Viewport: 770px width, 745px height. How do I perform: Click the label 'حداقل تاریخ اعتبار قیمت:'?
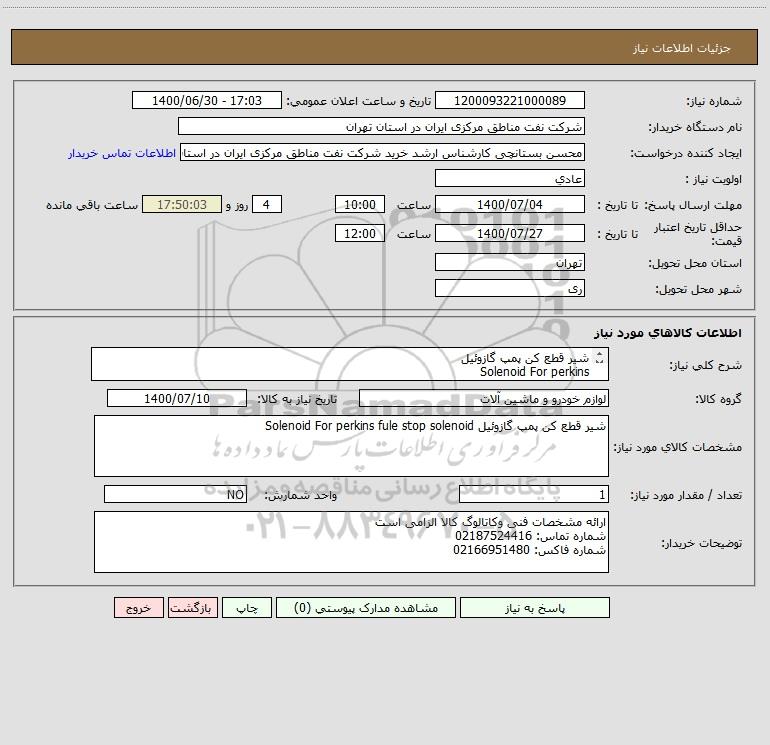[x=698, y=234]
